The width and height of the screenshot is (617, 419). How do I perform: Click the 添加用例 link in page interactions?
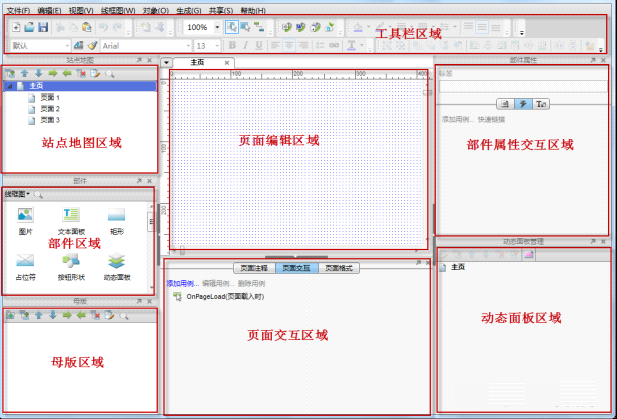(x=183, y=284)
